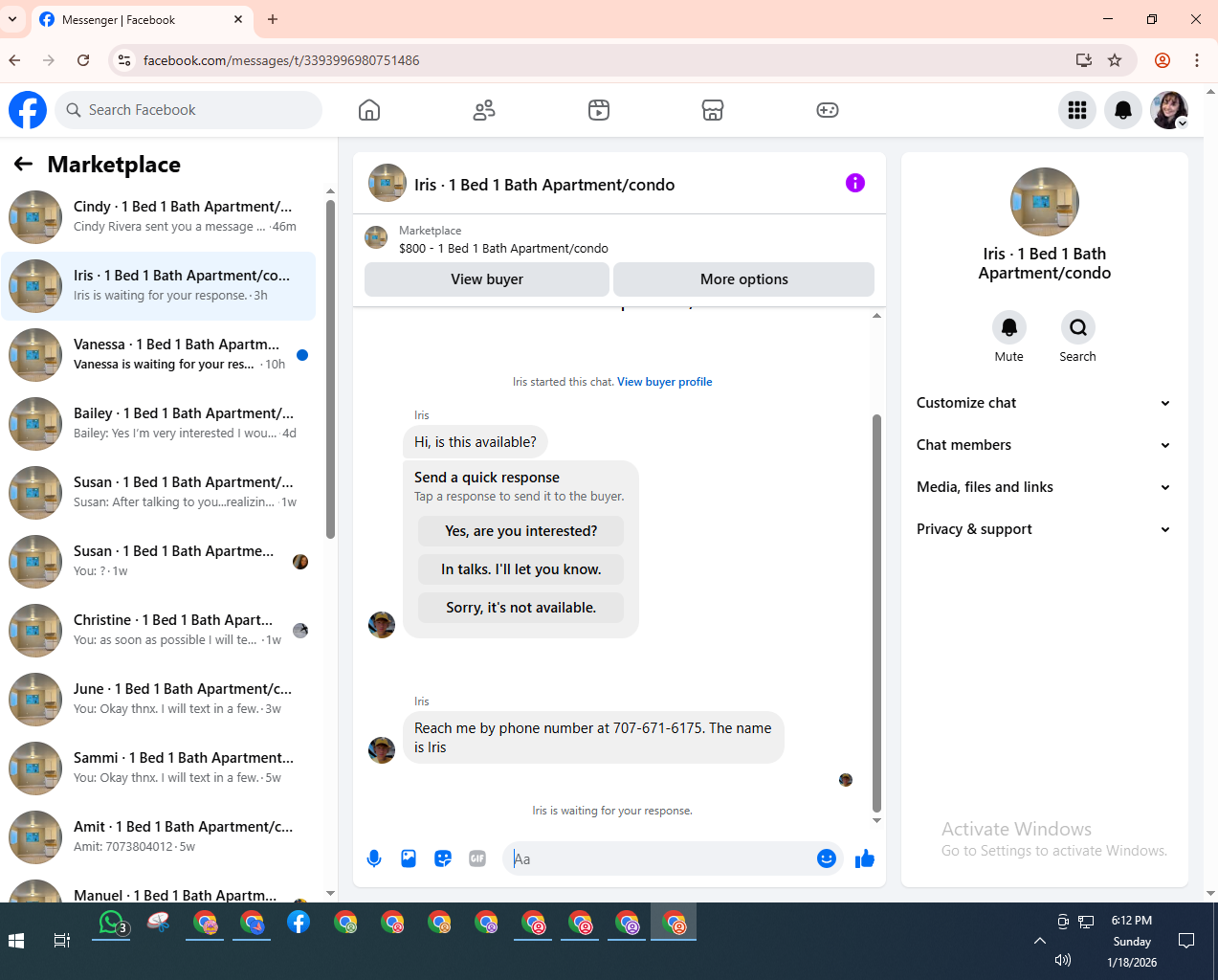Screen dimensions: 1218x980
Task: Open Vanessa's unread conversation
Action: click(159, 355)
